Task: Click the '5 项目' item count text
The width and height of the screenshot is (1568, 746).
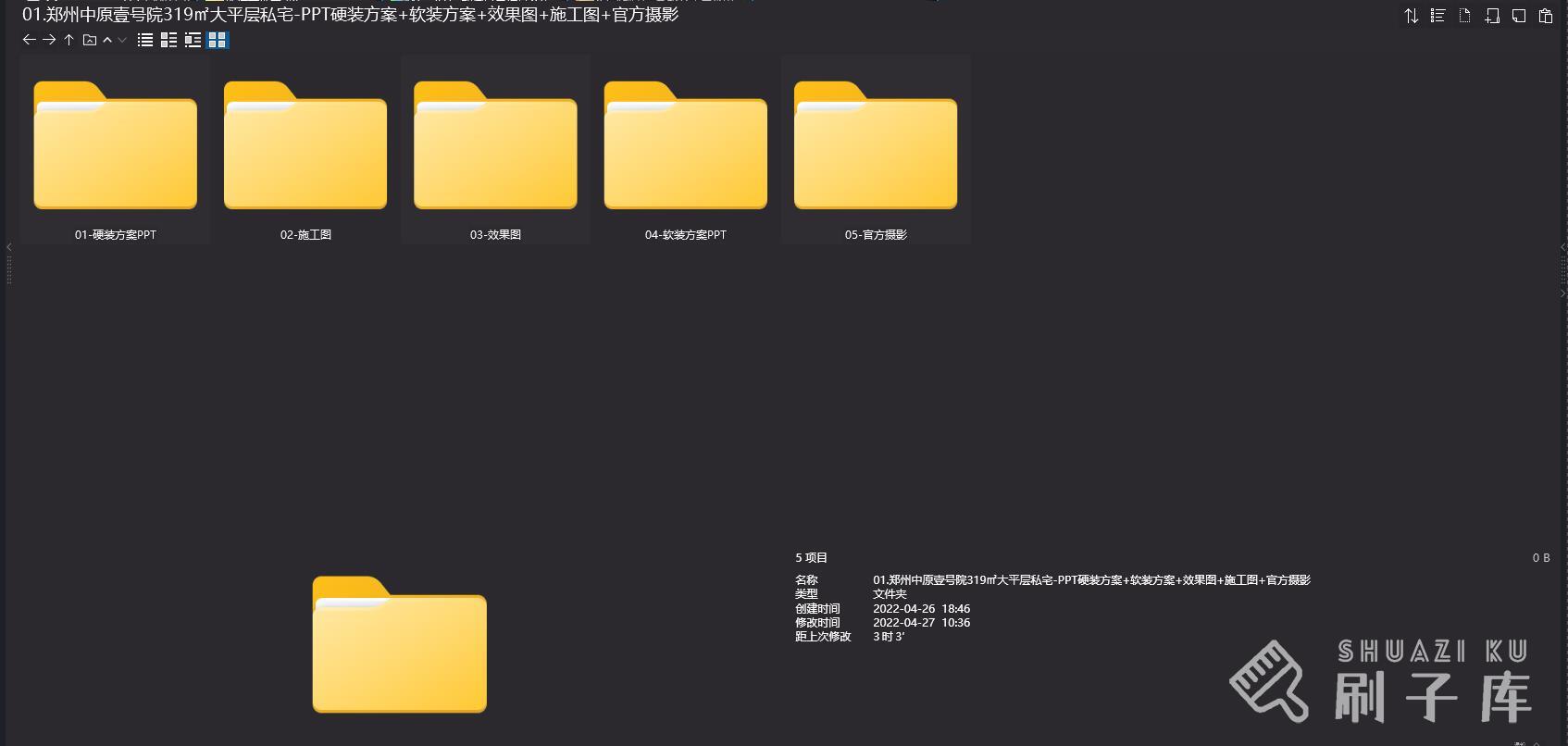Action: point(812,558)
